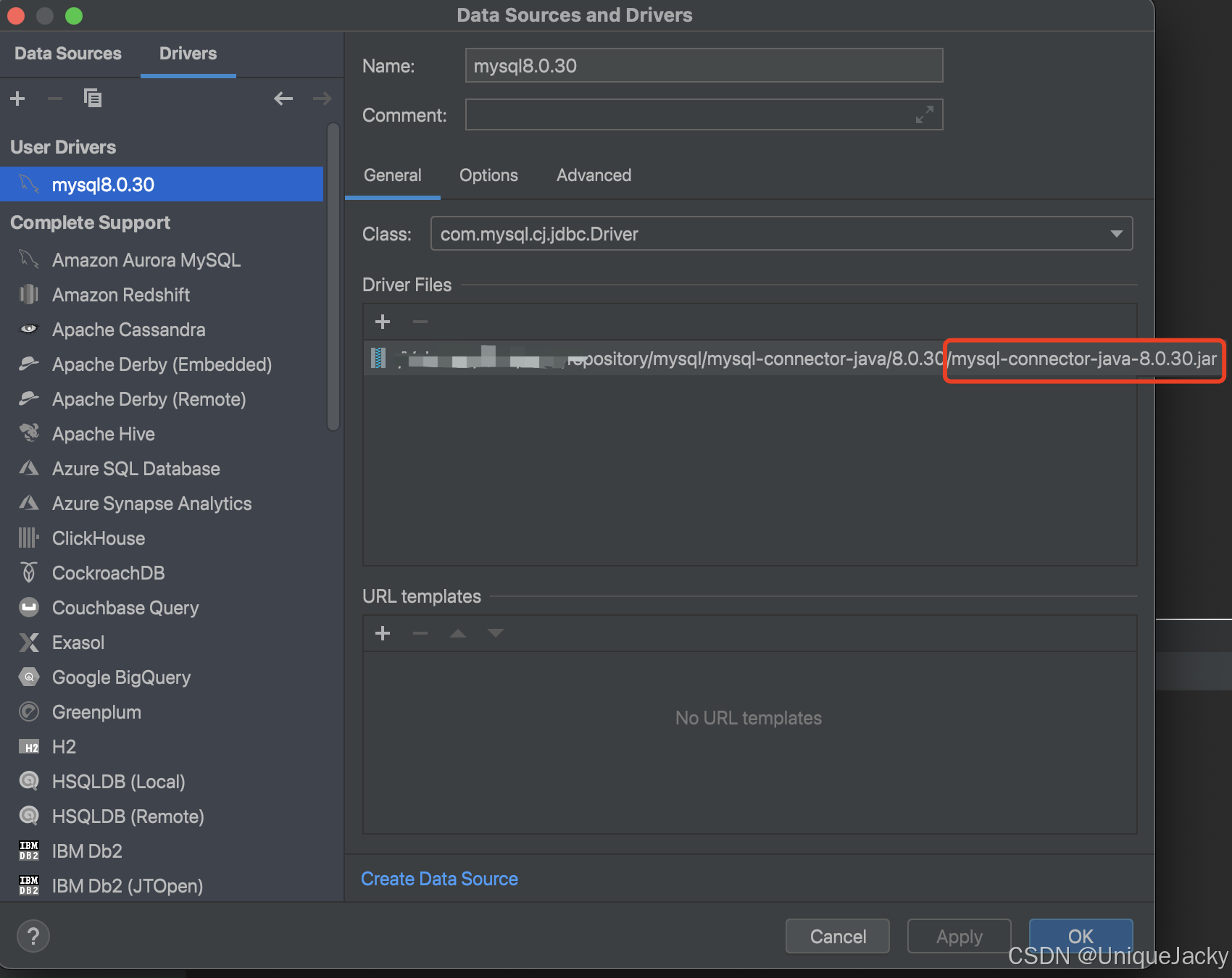1232x978 pixels.
Task: Open the General tab
Action: tap(392, 175)
